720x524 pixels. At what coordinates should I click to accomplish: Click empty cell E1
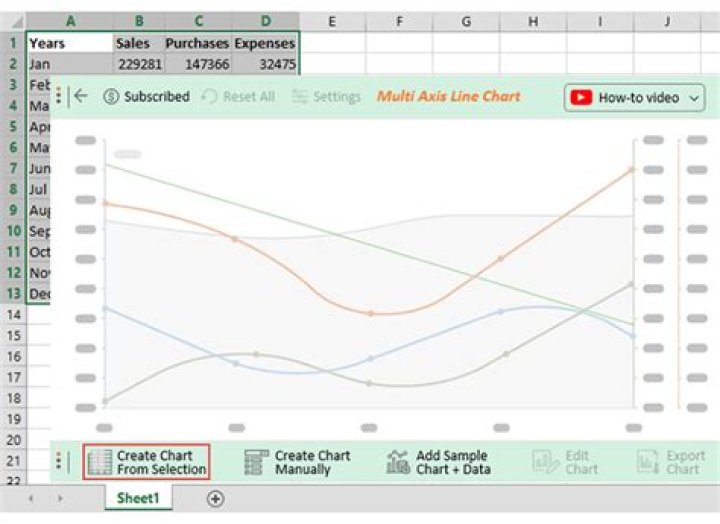point(332,43)
